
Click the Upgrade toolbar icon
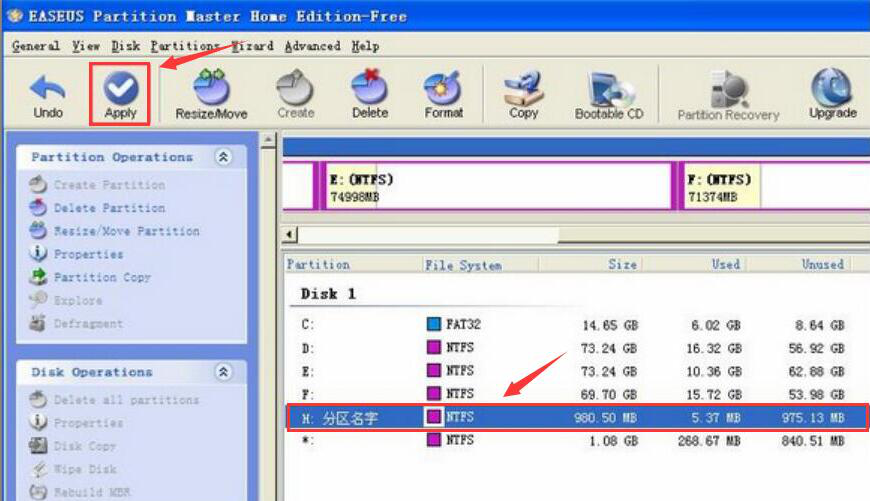pos(832,95)
